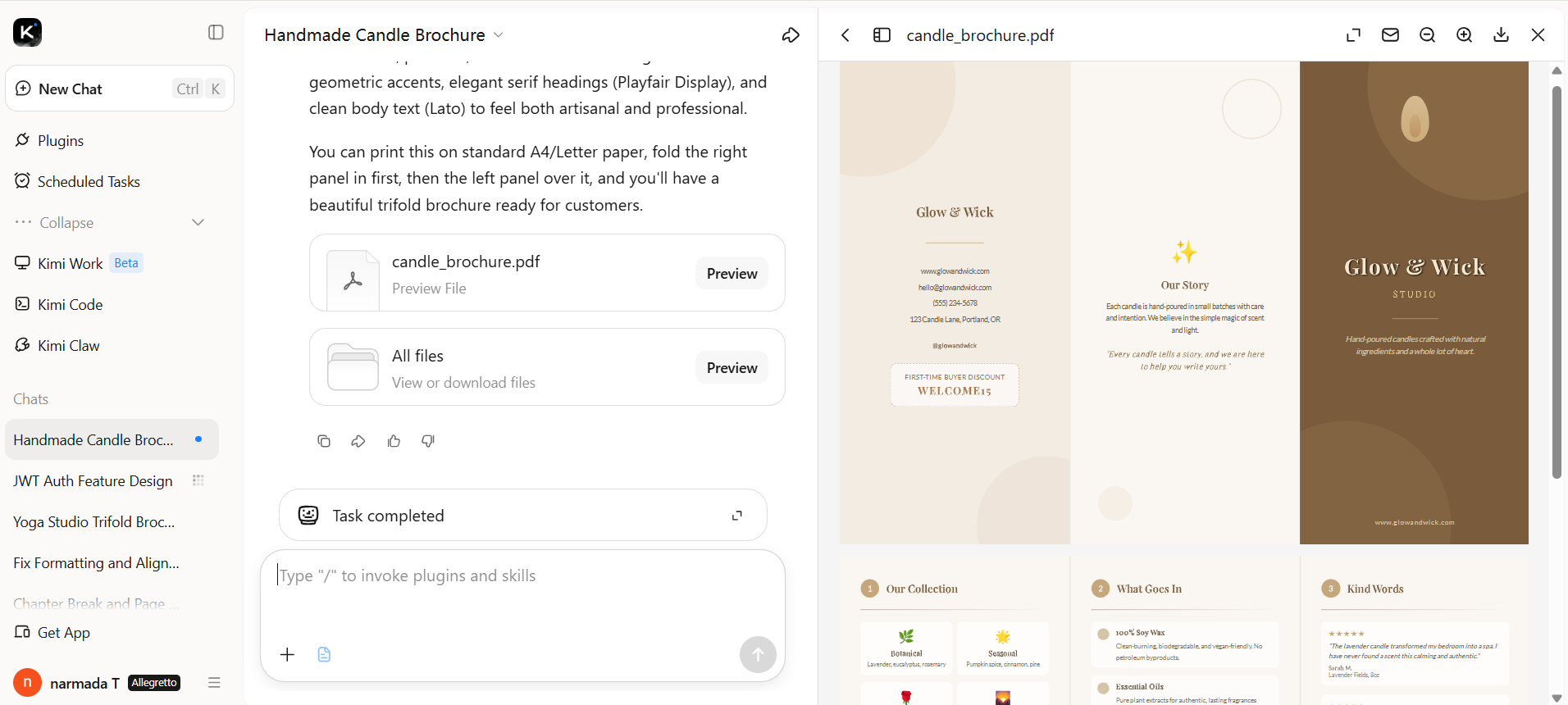Toggle the PDF thumbnail sidebar panel
This screenshot has height=705, width=1568.
pos(882,35)
